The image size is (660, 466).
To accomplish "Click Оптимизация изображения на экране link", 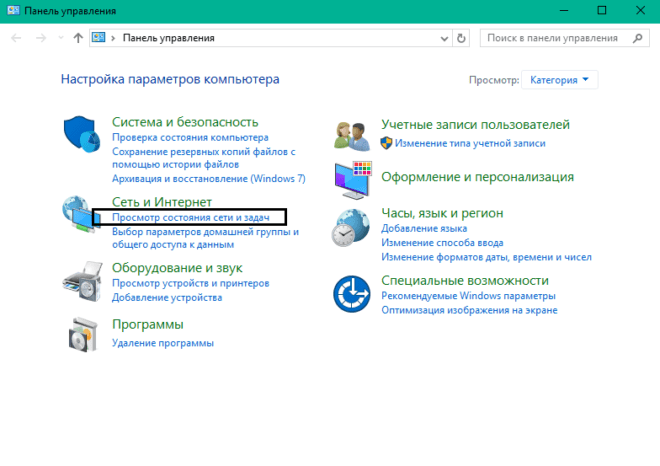I will pyautogui.click(x=469, y=310).
